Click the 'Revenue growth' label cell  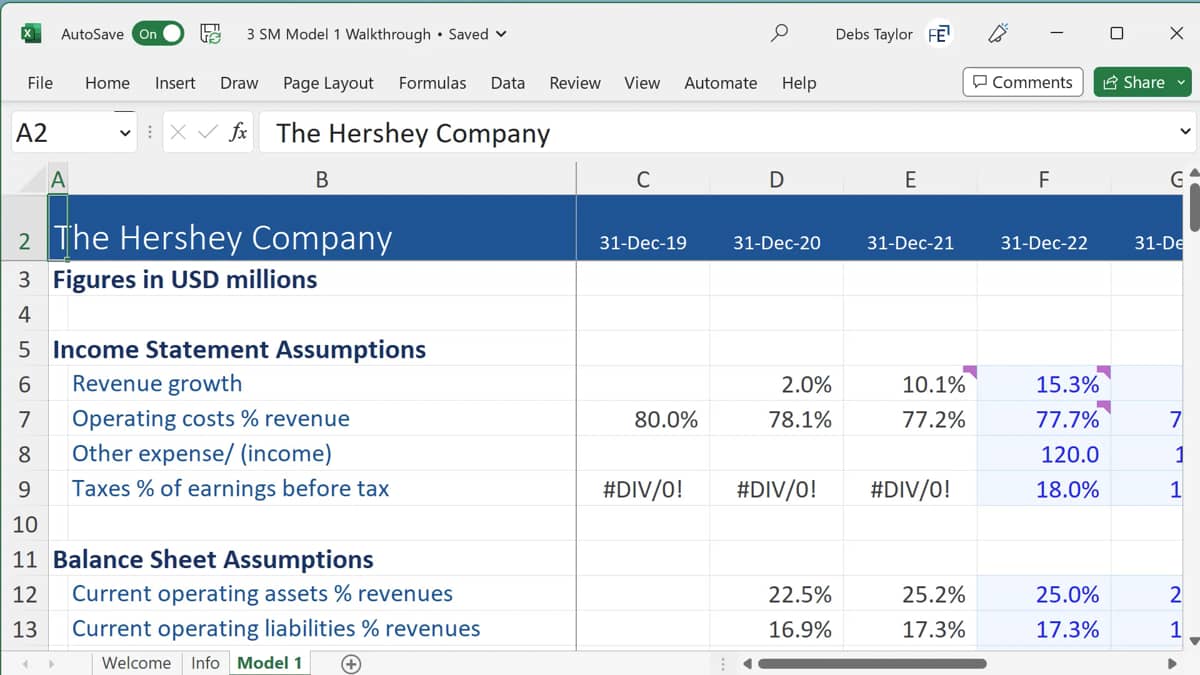[157, 384]
